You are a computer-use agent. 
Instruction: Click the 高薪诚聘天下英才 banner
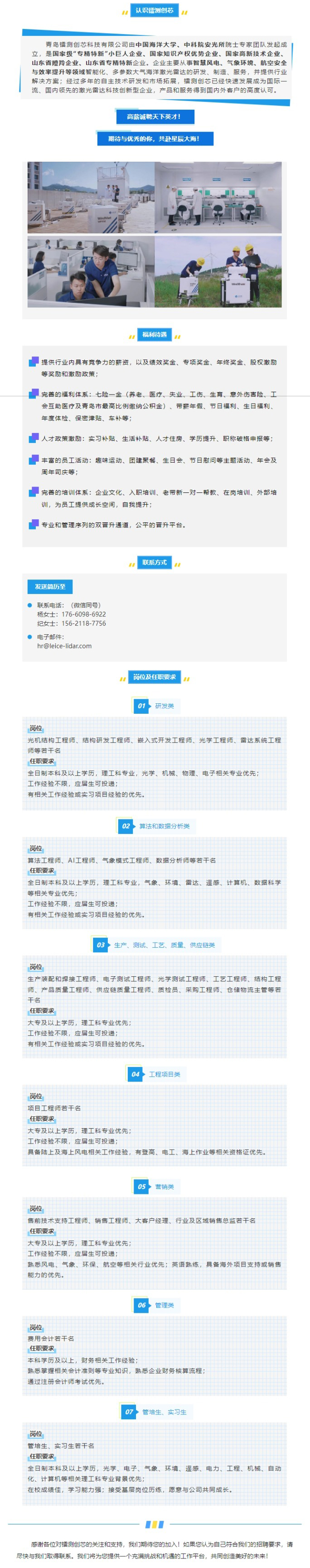[x=153, y=116]
